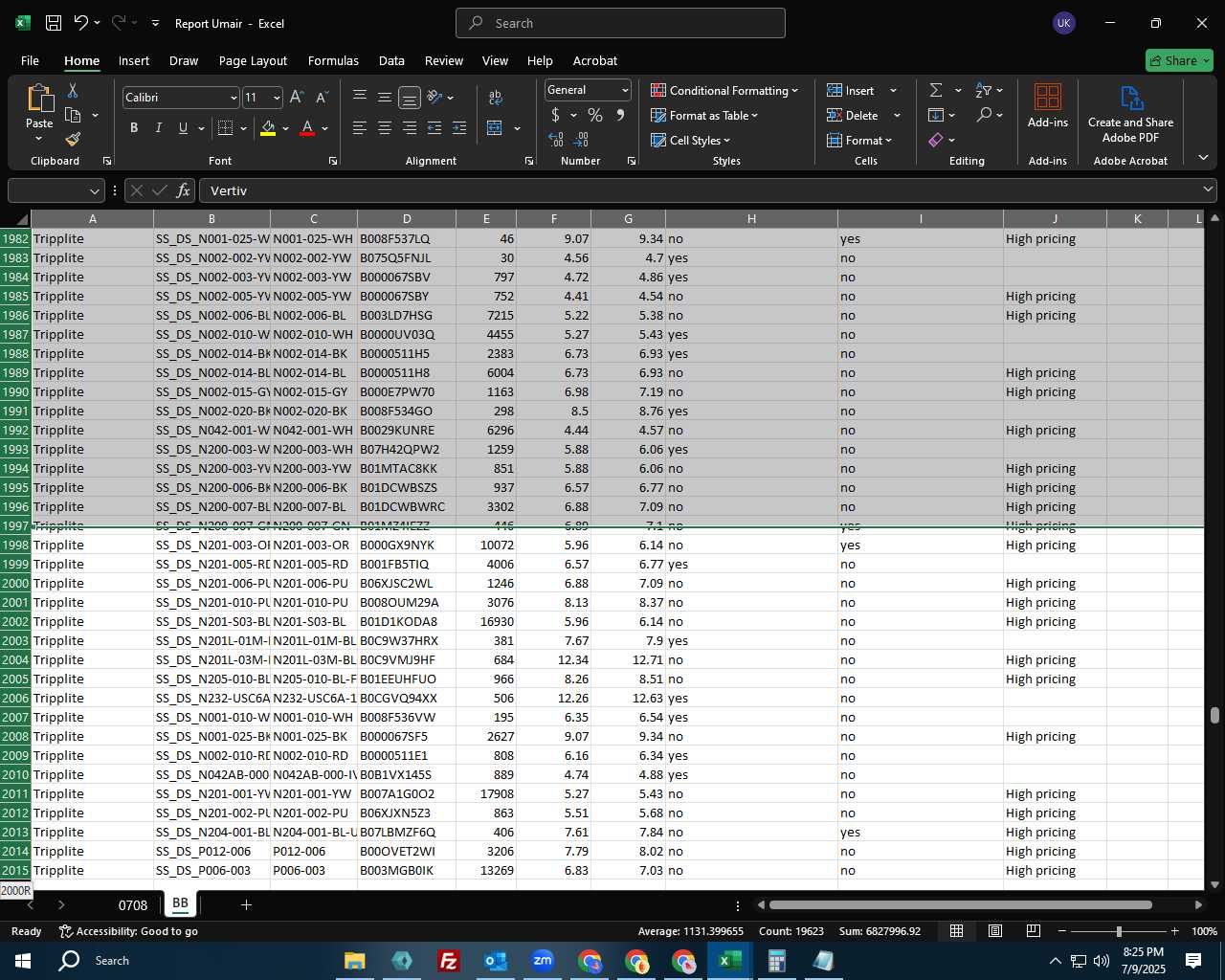
Task: Add a new sheet with plus button
Action: [x=246, y=904]
